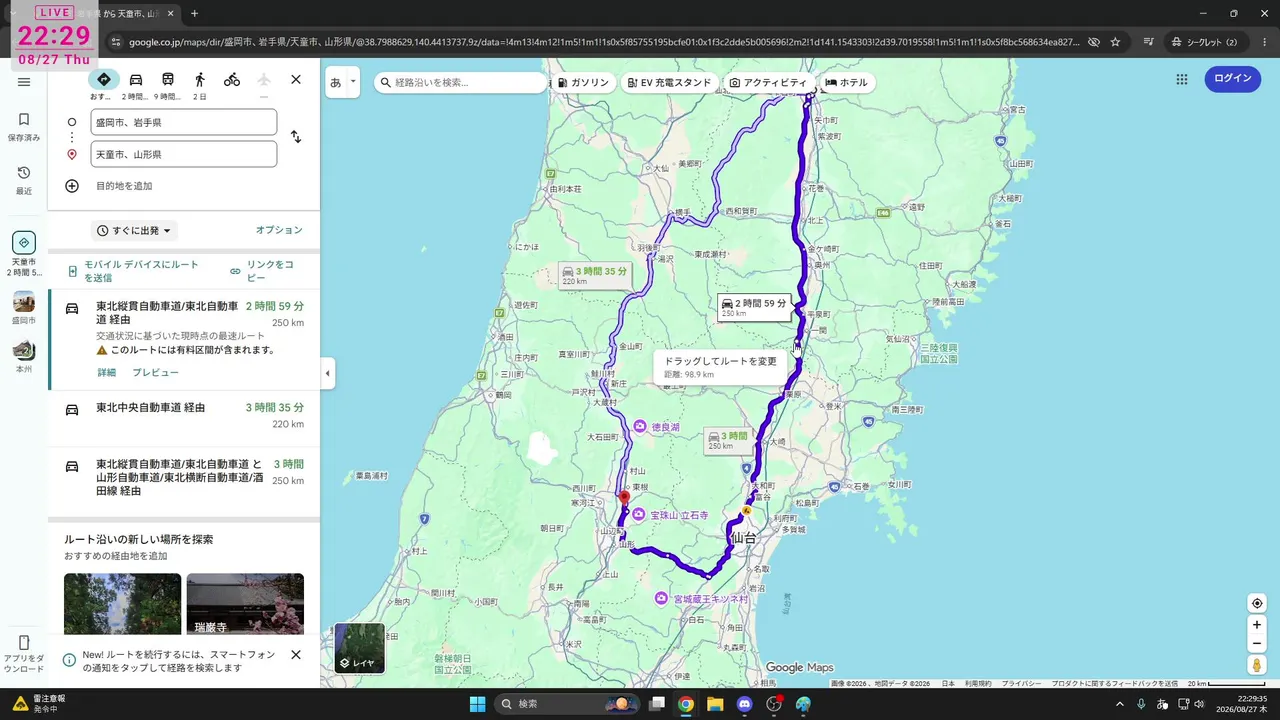Filter map by EV 充電スタンド
This screenshot has height=720, width=1280.
[669, 82]
